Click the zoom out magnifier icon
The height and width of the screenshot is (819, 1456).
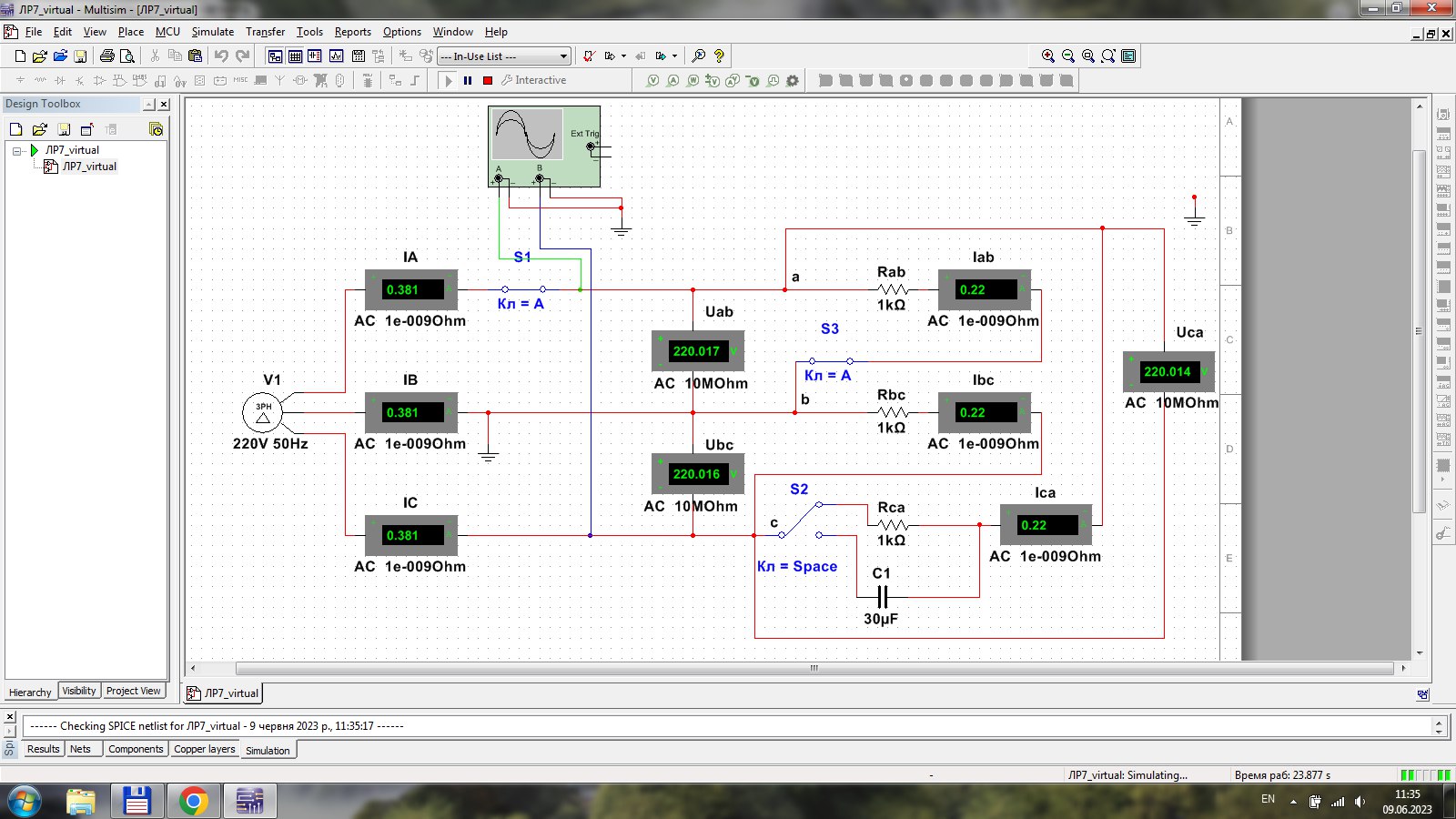(1068, 56)
